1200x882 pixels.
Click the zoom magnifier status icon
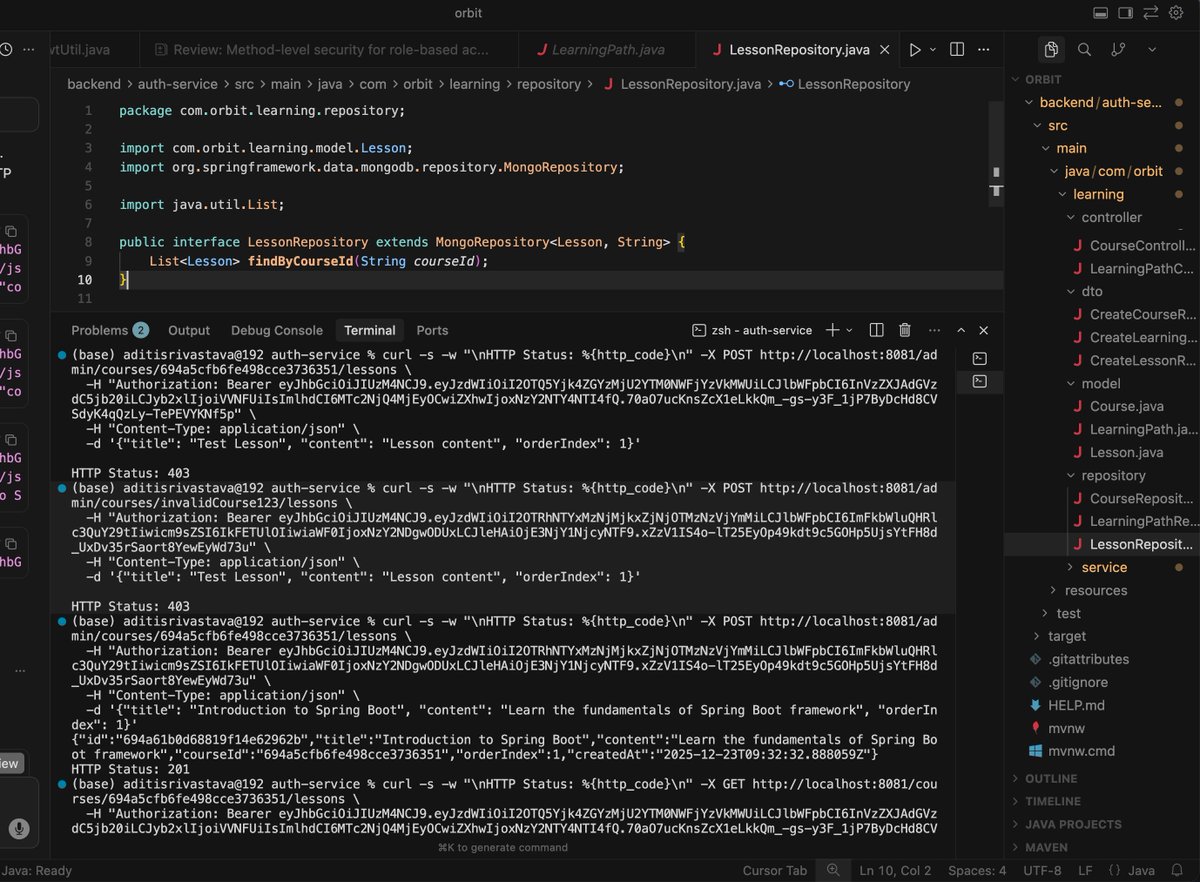point(833,870)
